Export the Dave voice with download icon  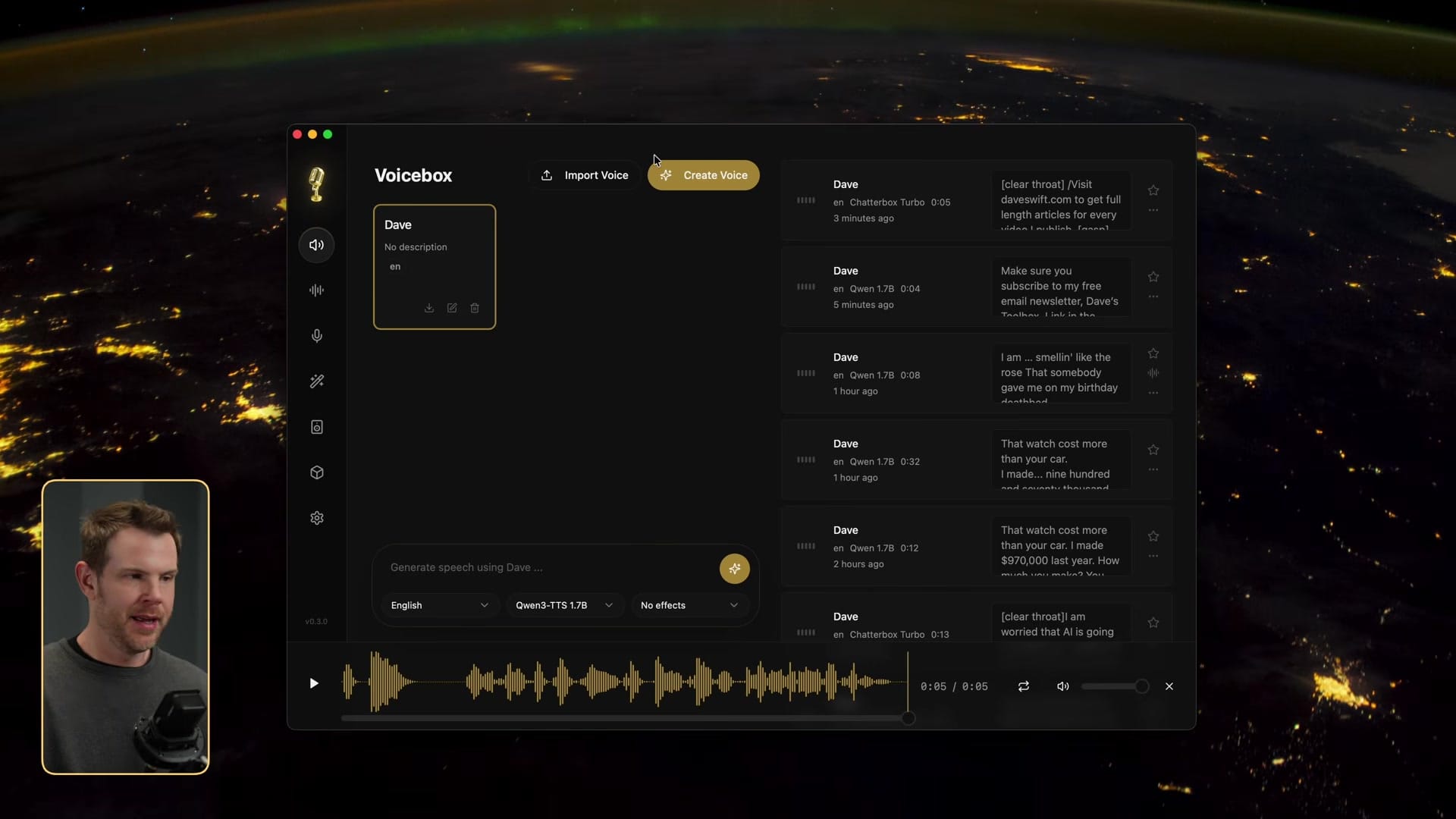click(429, 308)
